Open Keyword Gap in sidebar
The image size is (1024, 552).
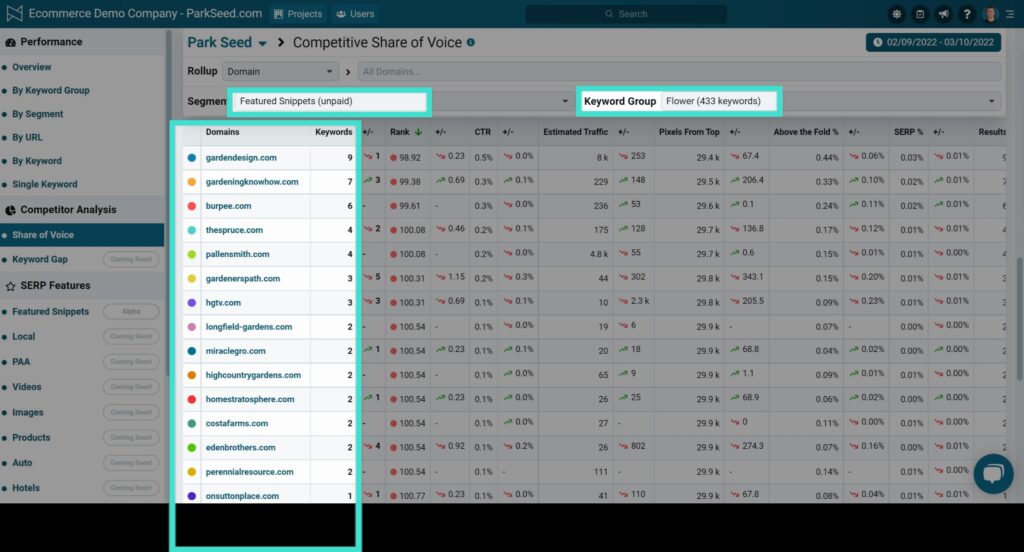point(40,259)
